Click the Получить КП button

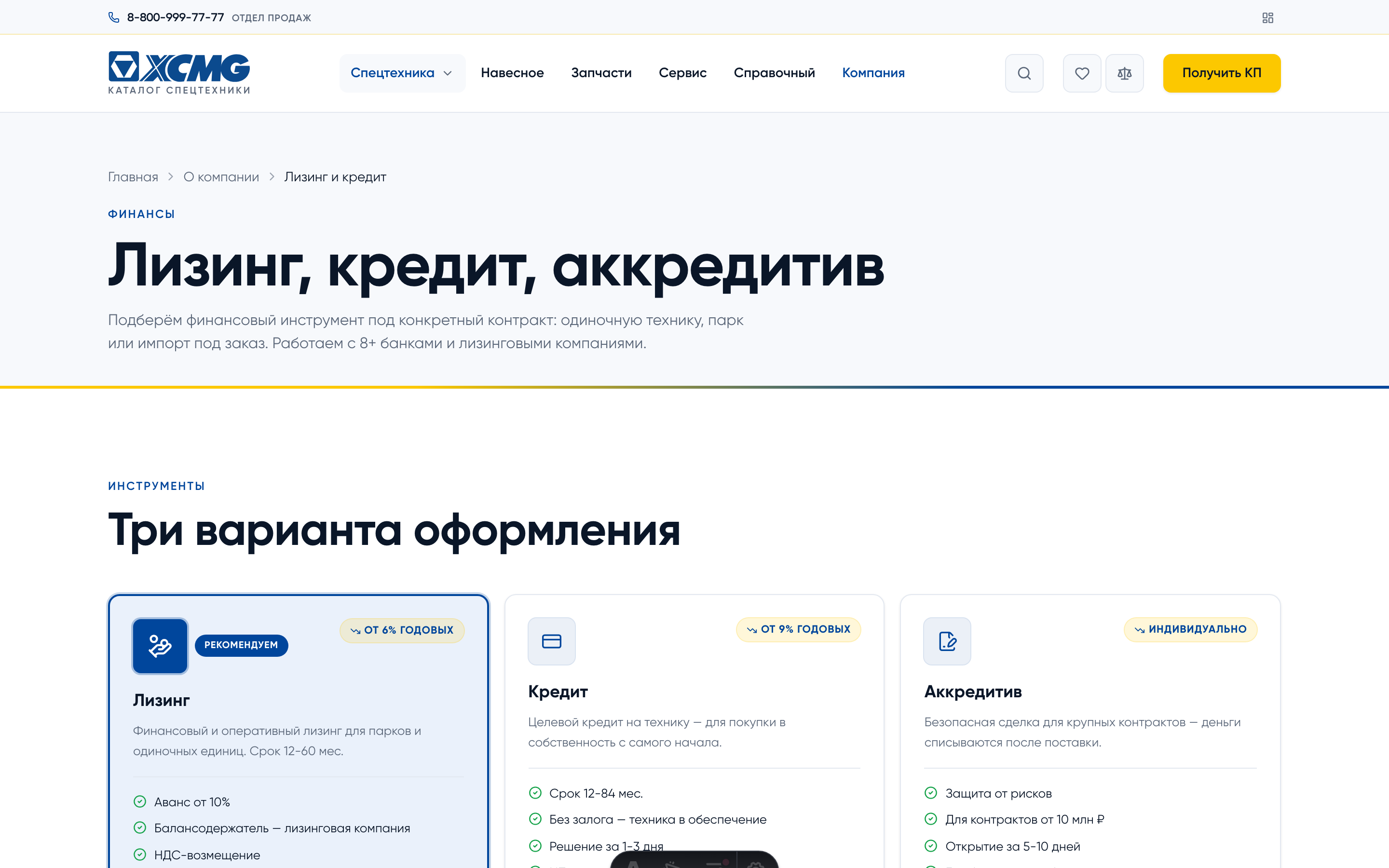click(1221, 73)
